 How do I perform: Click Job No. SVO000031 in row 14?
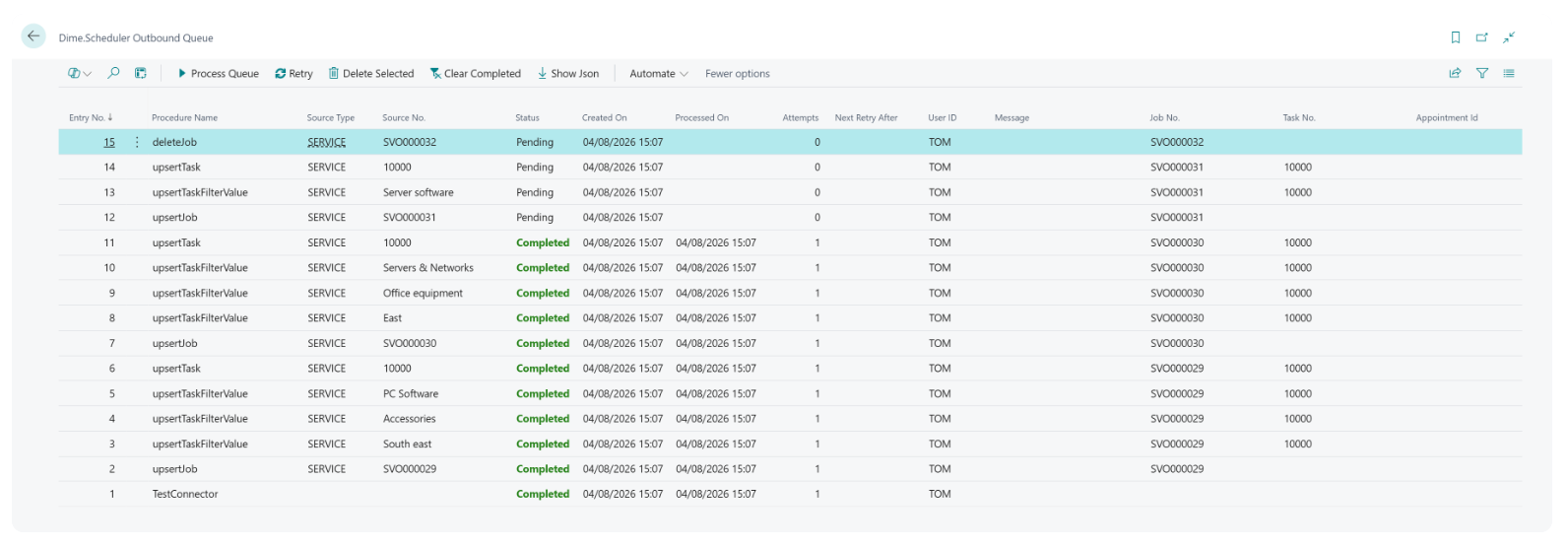tap(1177, 168)
